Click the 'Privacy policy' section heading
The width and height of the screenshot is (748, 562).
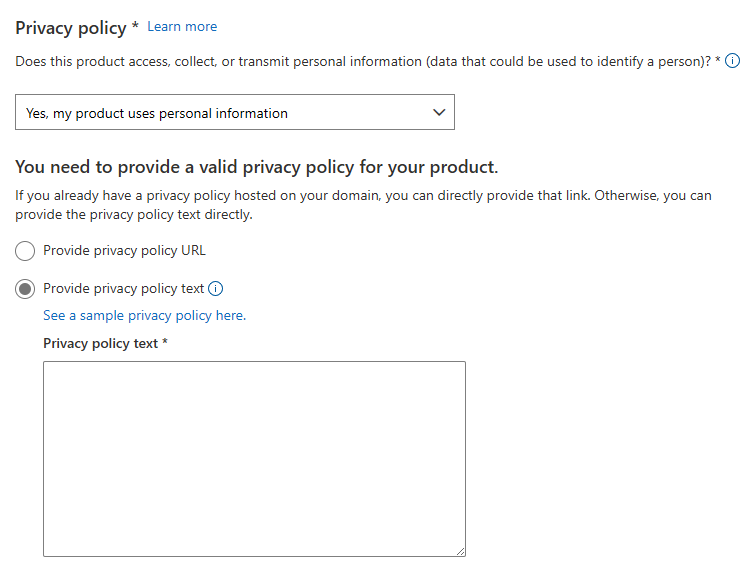71,28
